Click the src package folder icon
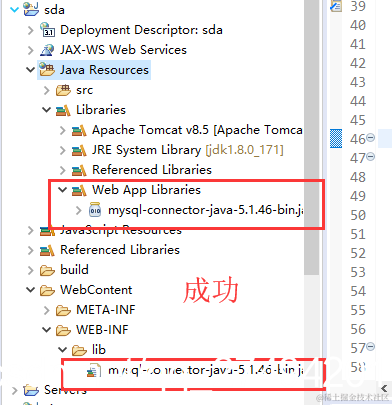392x405 pixels. pyautogui.click(x=63, y=90)
